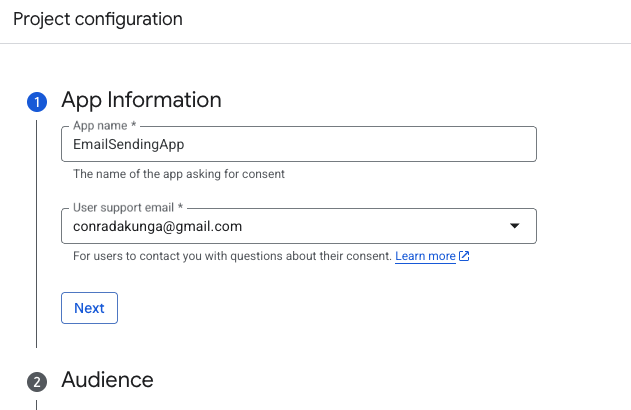Click the connector line below step 2 circle
Screen dimensions: 631x410
coord(37,403)
